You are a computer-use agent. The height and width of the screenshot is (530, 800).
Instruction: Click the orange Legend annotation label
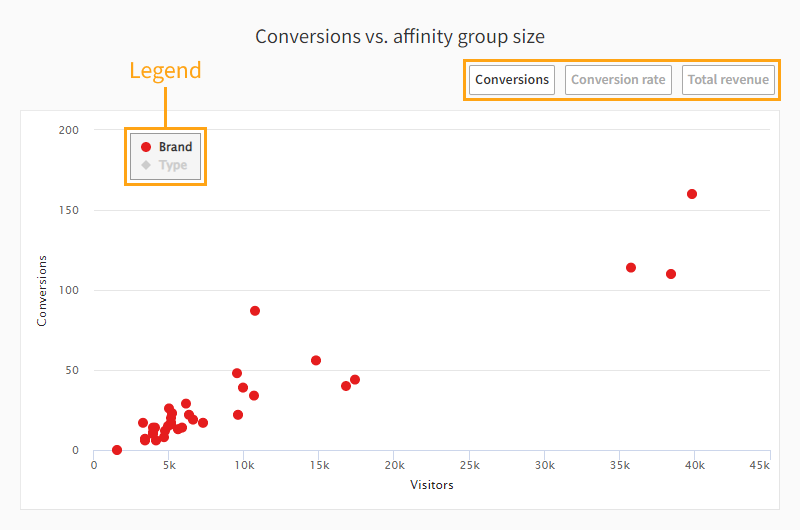click(165, 71)
